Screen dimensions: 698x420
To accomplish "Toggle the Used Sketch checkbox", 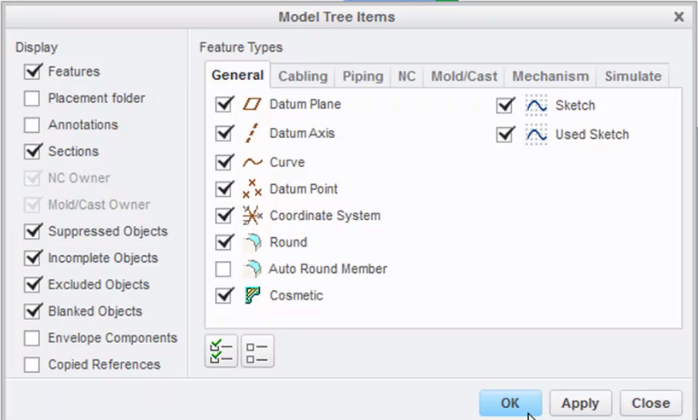I will (x=505, y=134).
